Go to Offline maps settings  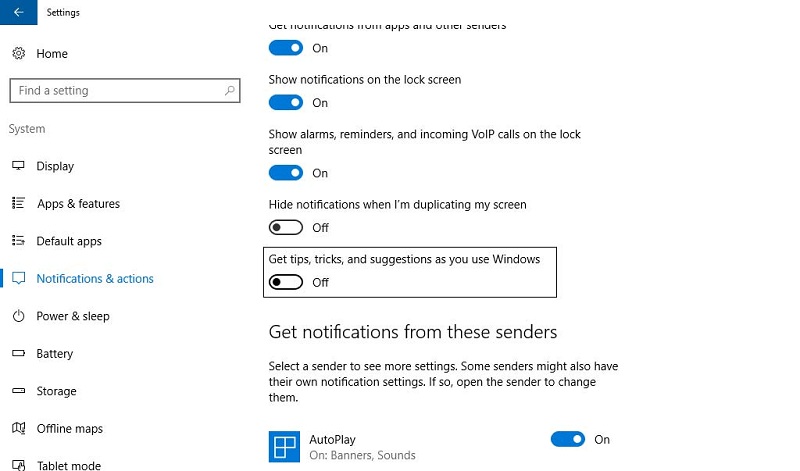[x=70, y=429]
